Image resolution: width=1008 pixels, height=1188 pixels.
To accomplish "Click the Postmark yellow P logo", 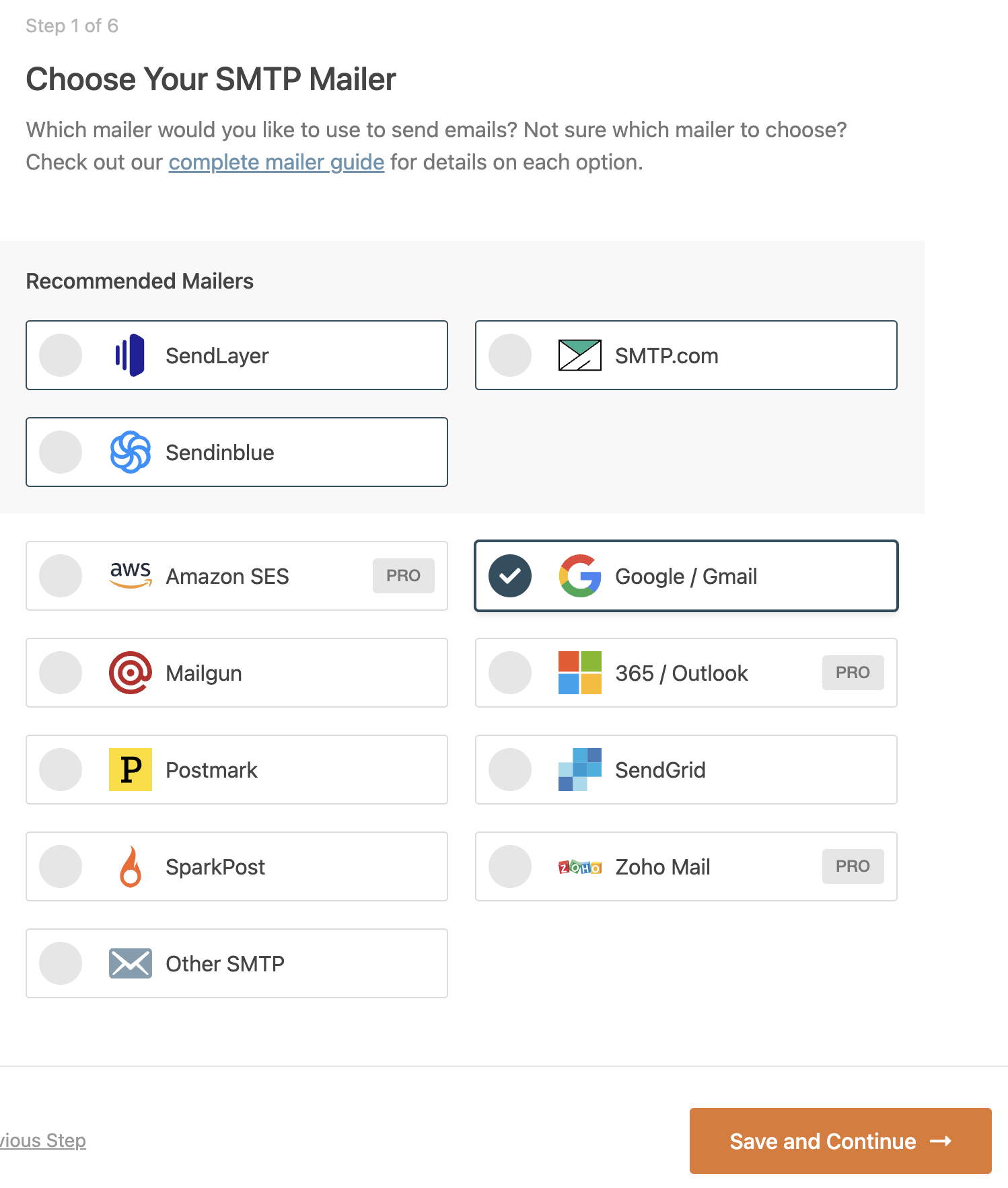I will pos(131,770).
